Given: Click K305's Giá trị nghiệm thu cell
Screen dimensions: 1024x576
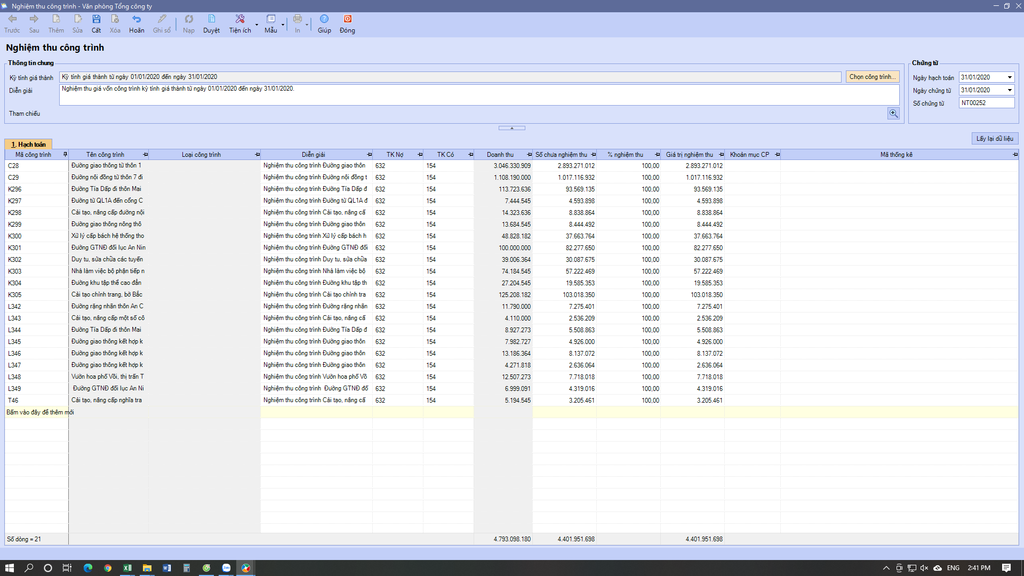Looking at the screenshot, I should [692, 295].
